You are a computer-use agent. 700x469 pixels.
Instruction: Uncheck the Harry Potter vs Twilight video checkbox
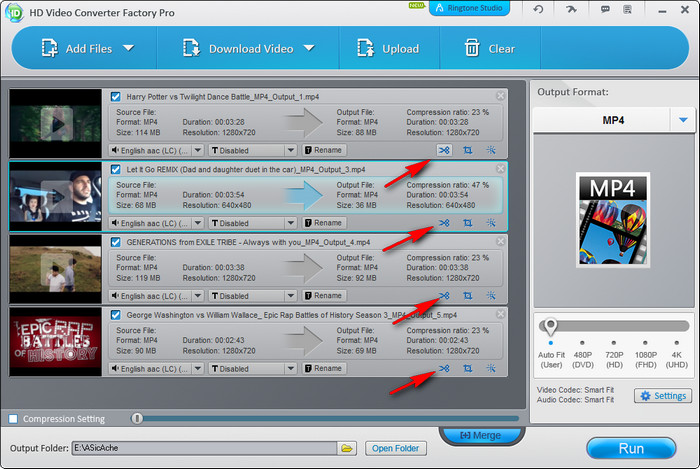click(116, 96)
